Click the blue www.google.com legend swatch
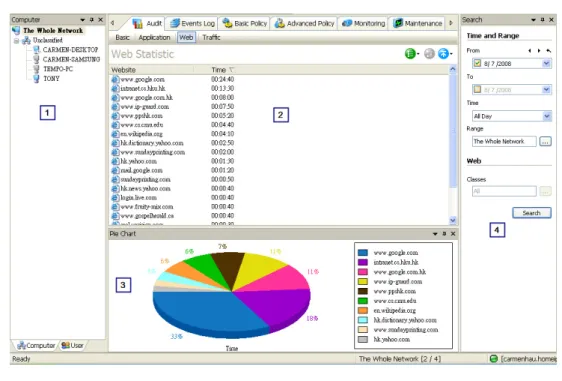This screenshot has height=381, width=562. (363, 253)
